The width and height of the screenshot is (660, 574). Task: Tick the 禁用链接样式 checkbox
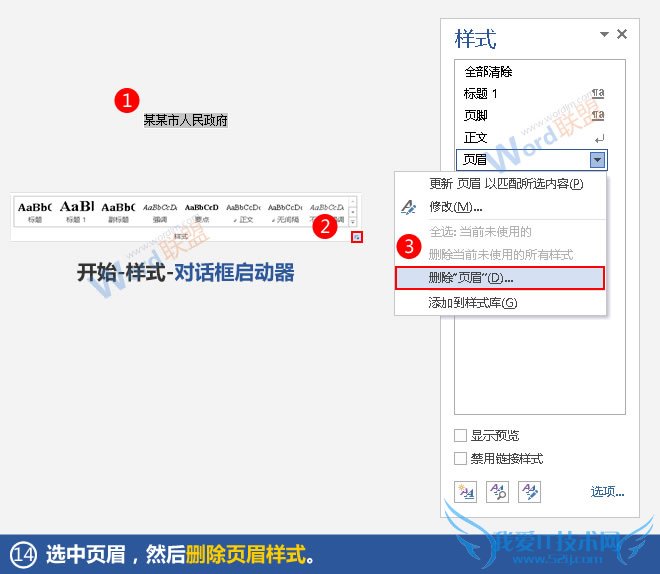click(x=461, y=459)
